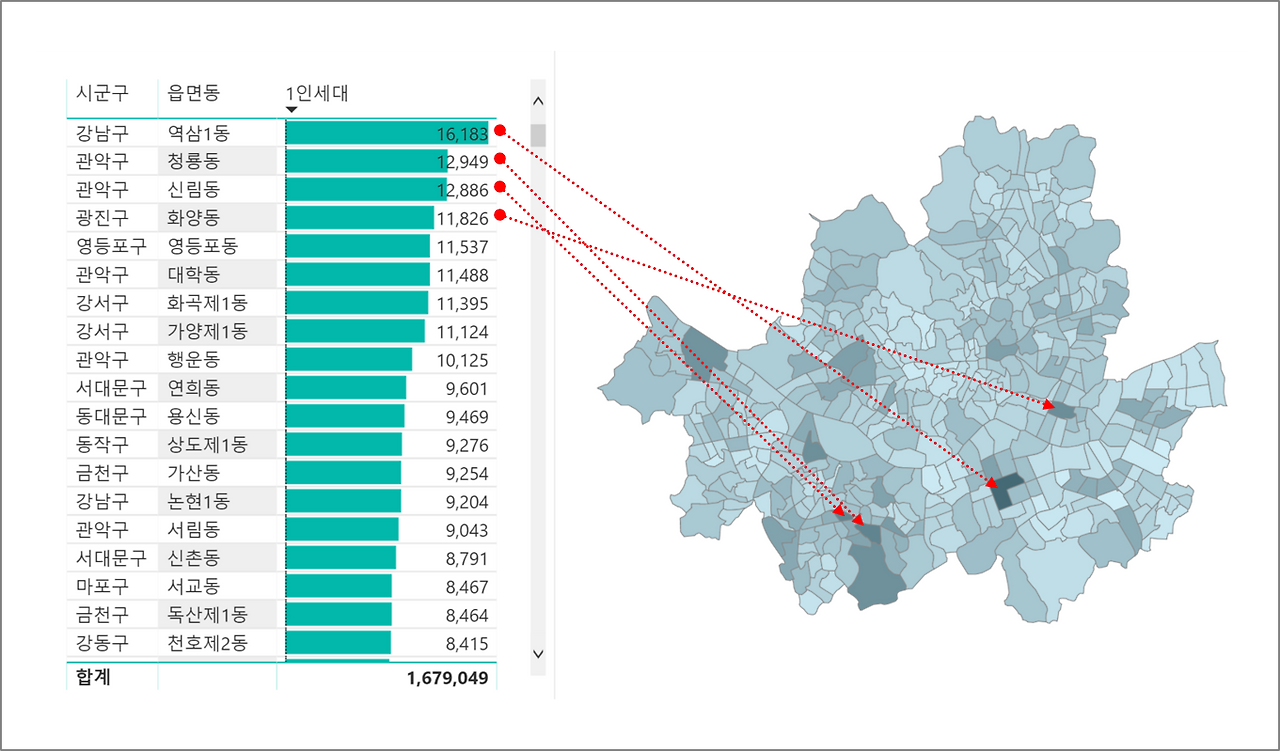Click the 11,537 value
Screen dimensions: 1280x751
463,246
